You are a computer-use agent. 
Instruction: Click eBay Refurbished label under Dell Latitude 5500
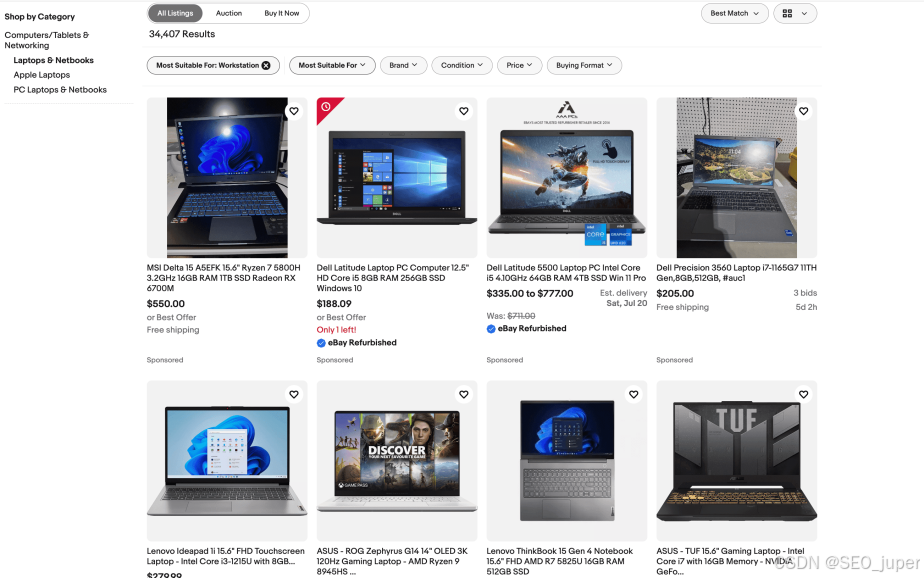coord(532,329)
